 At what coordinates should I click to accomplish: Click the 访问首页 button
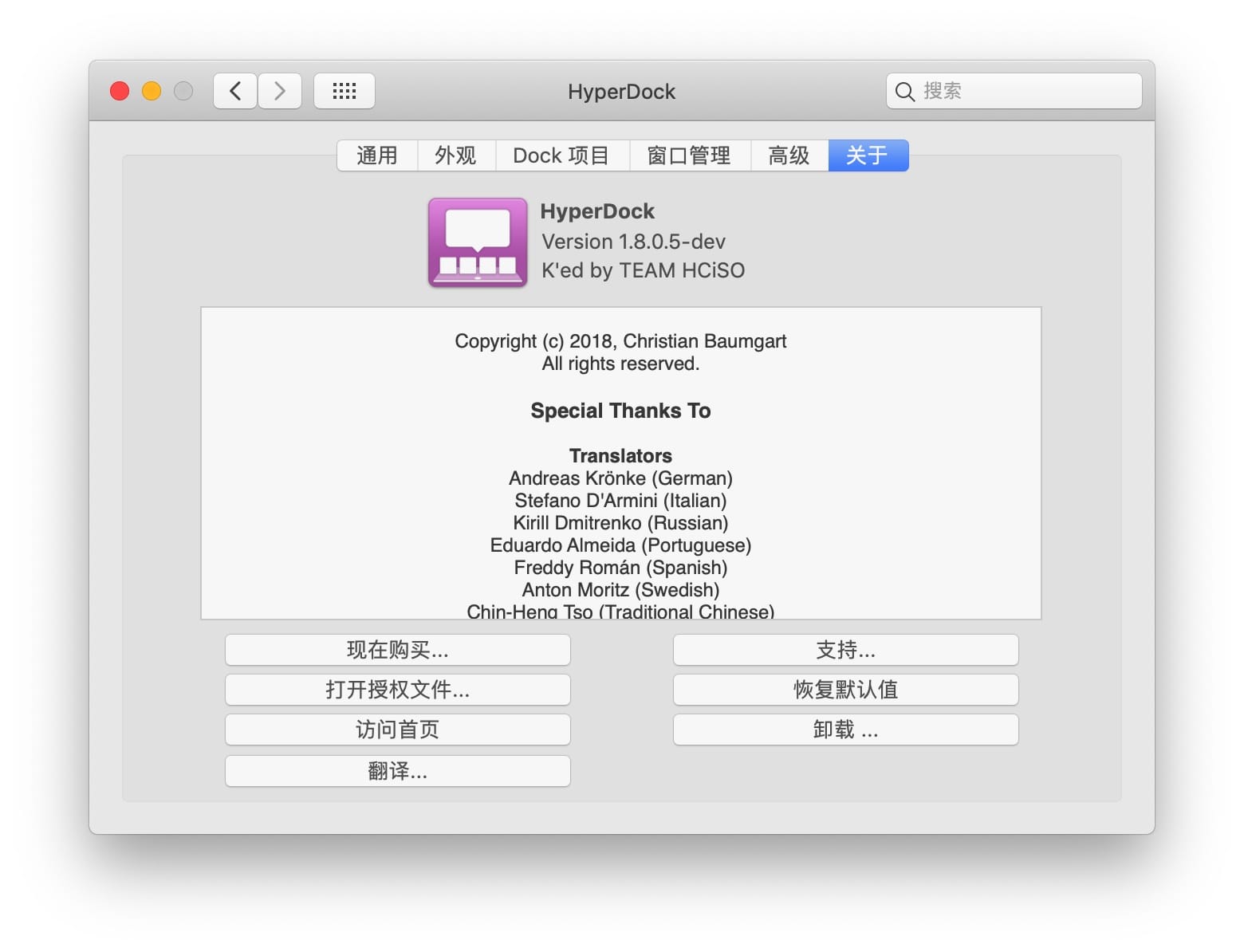point(397,730)
